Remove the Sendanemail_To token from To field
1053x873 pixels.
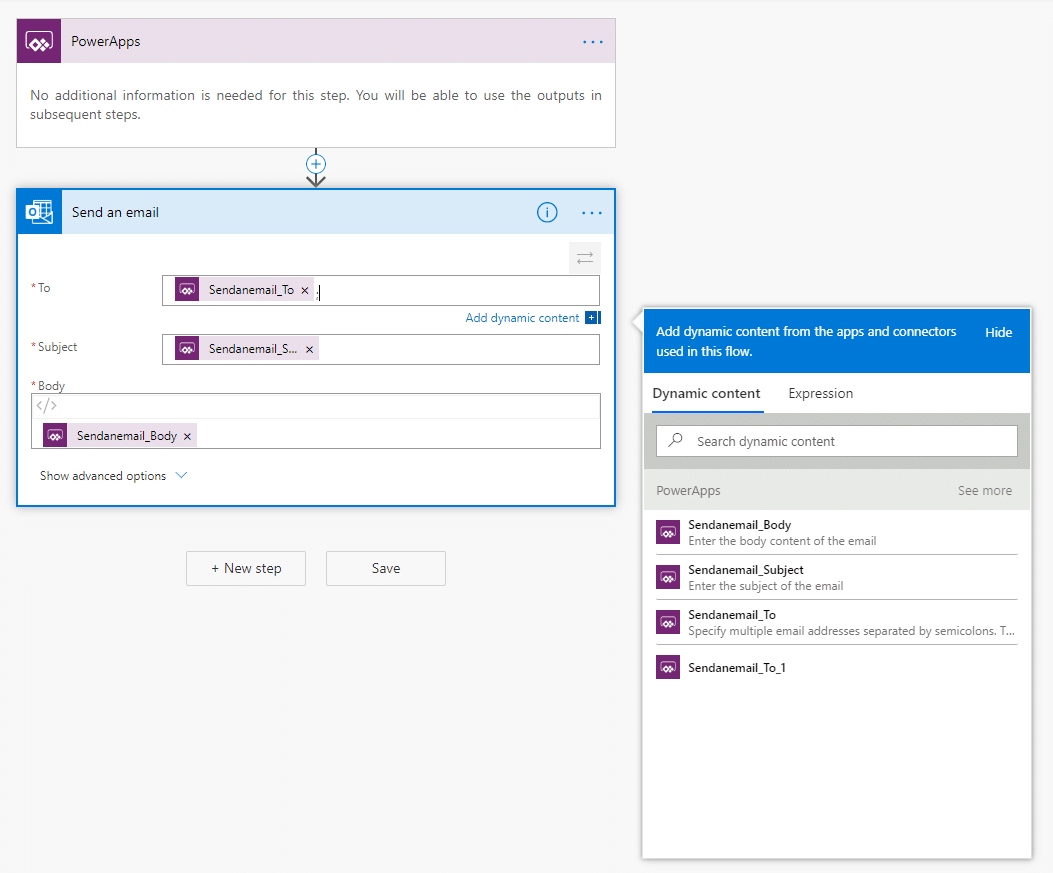point(305,291)
